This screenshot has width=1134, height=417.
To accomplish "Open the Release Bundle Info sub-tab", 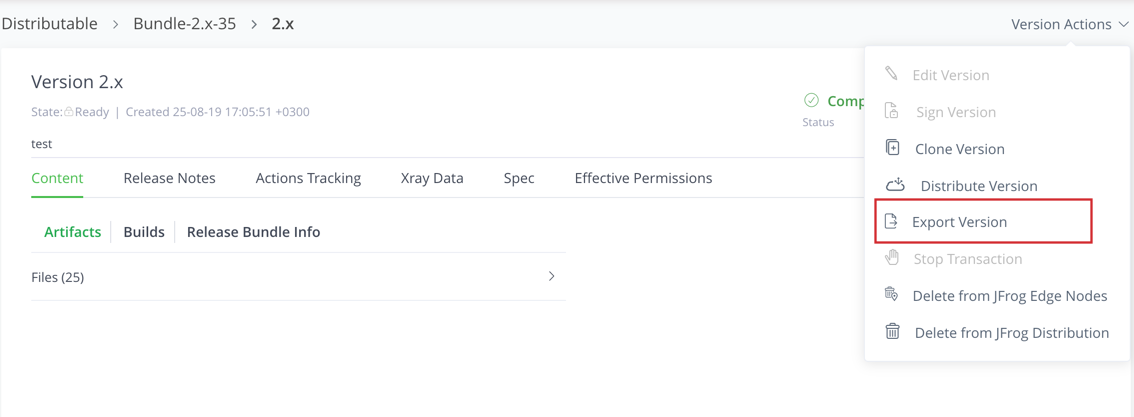I will 253,232.
